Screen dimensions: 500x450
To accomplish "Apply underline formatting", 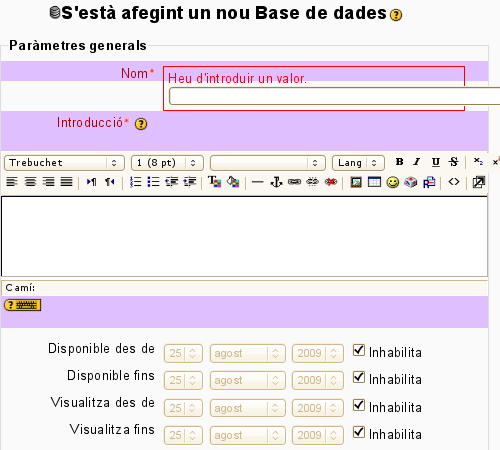I will click(435, 162).
